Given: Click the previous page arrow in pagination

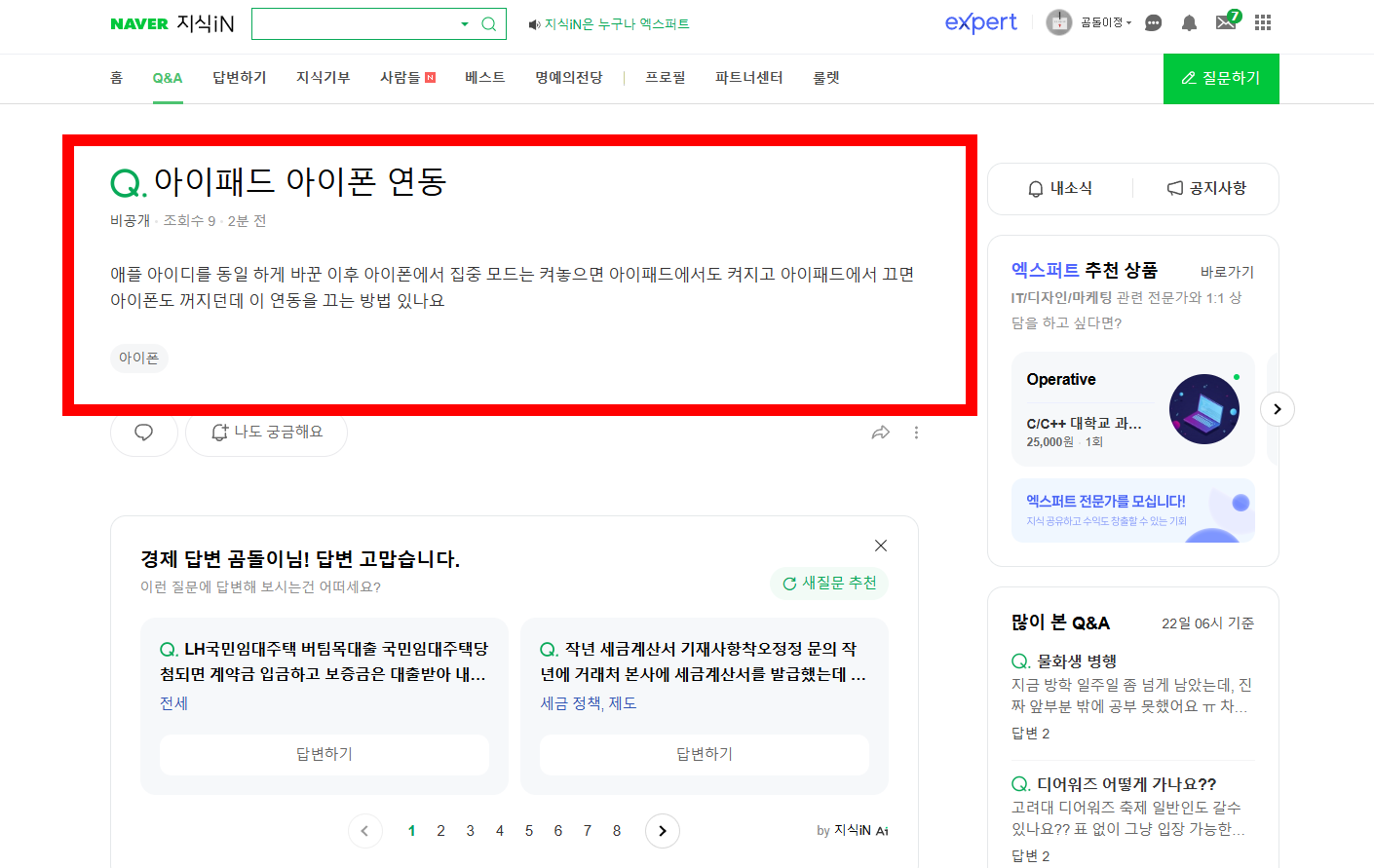Looking at the screenshot, I should click(x=365, y=831).
